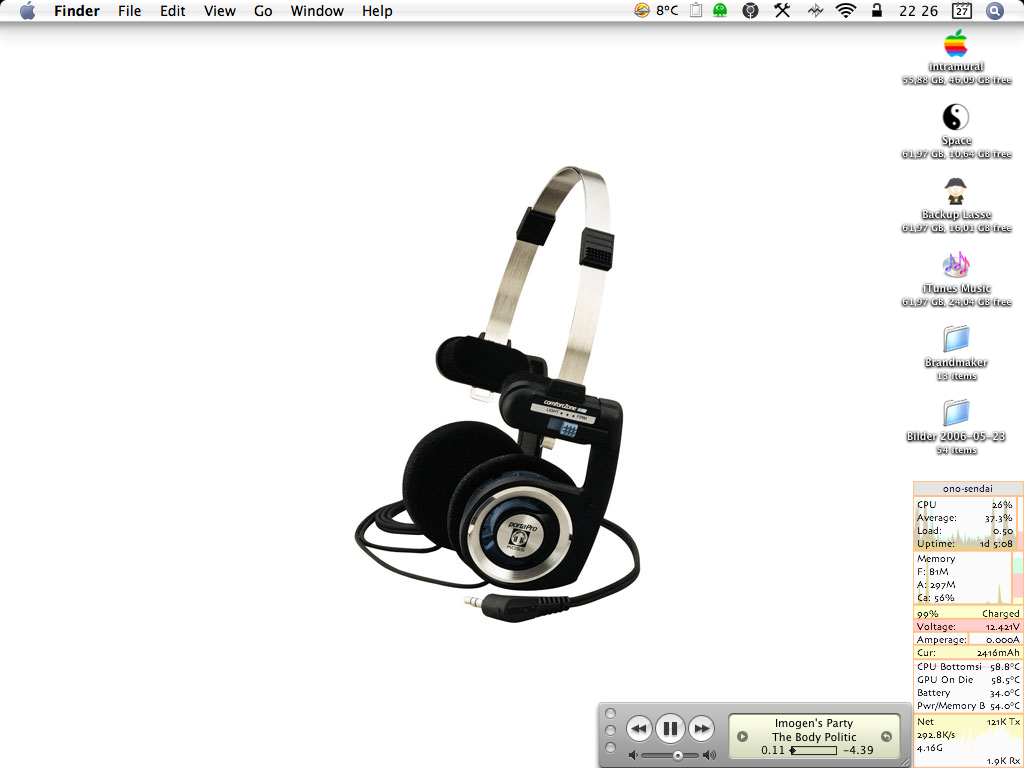Skip to next track in iTunes
The image size is (1024, 768).
tap(701, 728)
